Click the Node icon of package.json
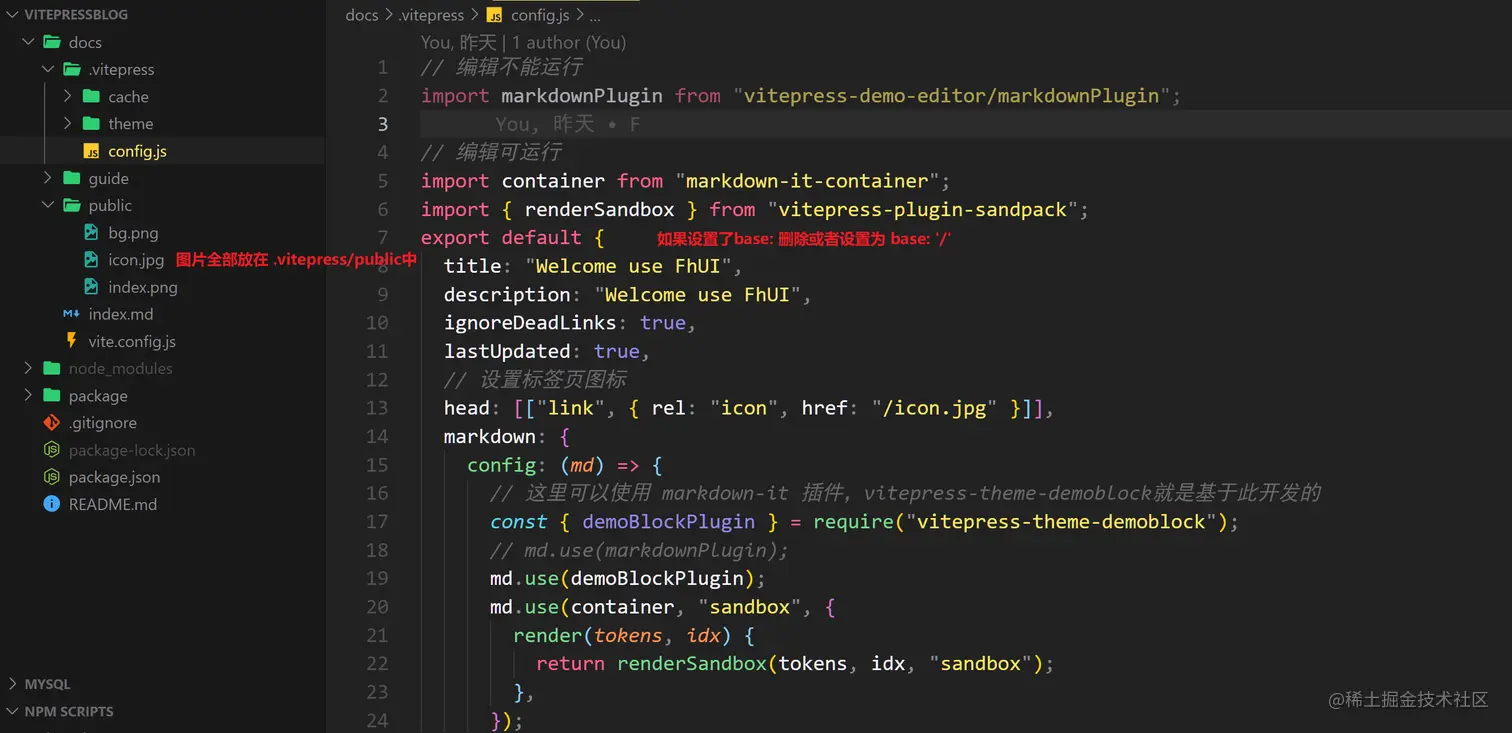This screenshot has width=1512, height=733. click(52, 477)
